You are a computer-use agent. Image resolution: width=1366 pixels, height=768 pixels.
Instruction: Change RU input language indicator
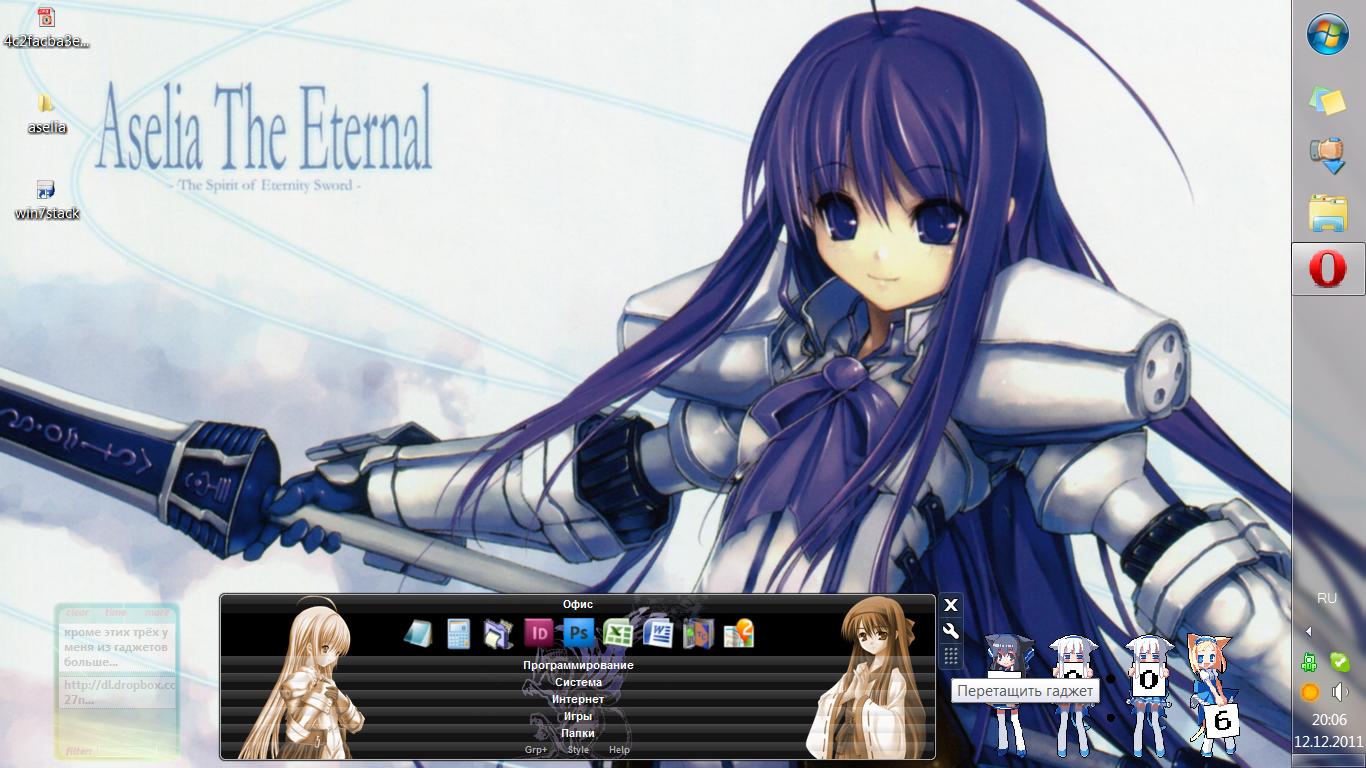[1327, 598]
